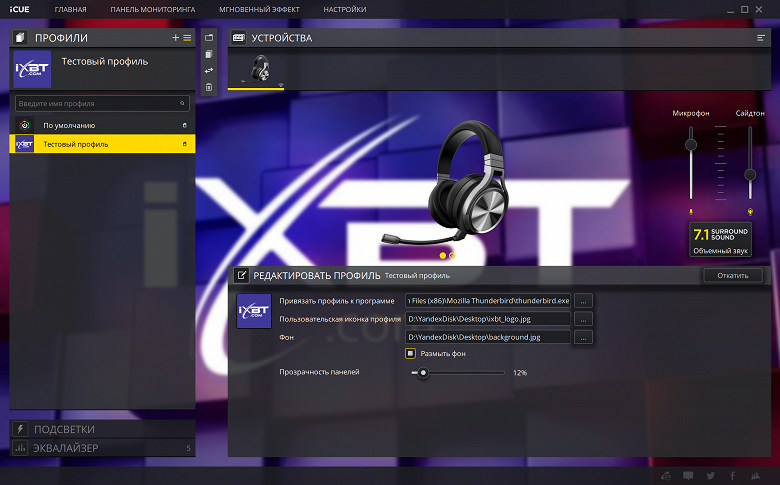Click the По умолчанию profile color-wheel icon

[24, 125]
